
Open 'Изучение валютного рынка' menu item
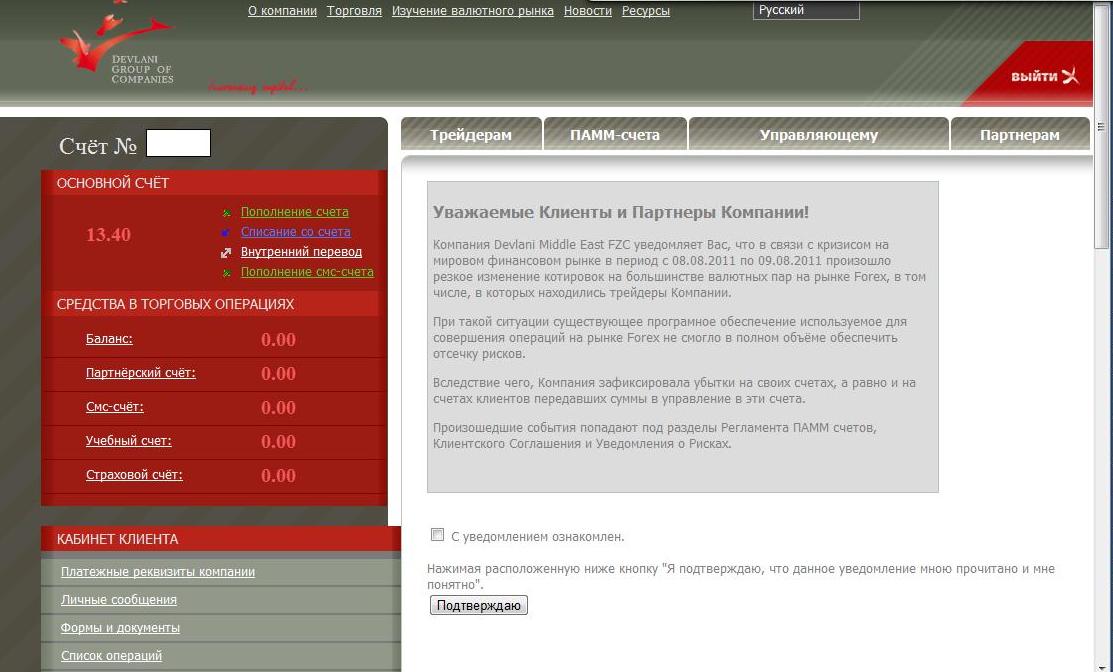(x=472, y=11)
